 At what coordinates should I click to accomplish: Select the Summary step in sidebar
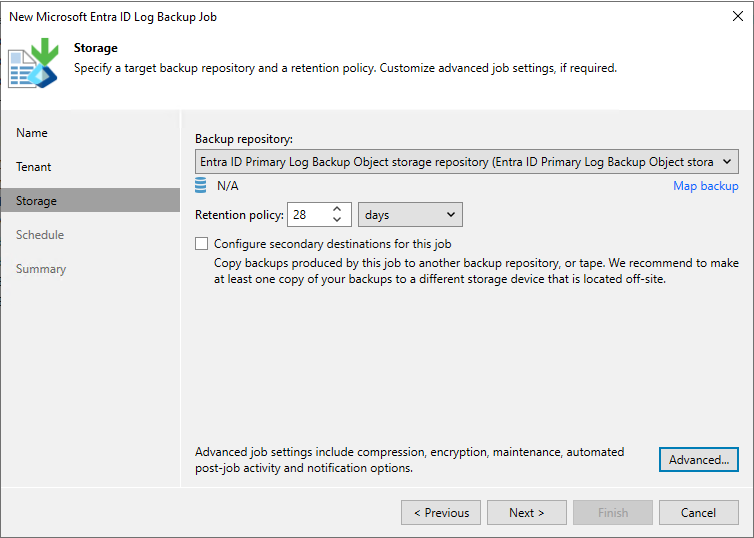[x=41, y=269]
